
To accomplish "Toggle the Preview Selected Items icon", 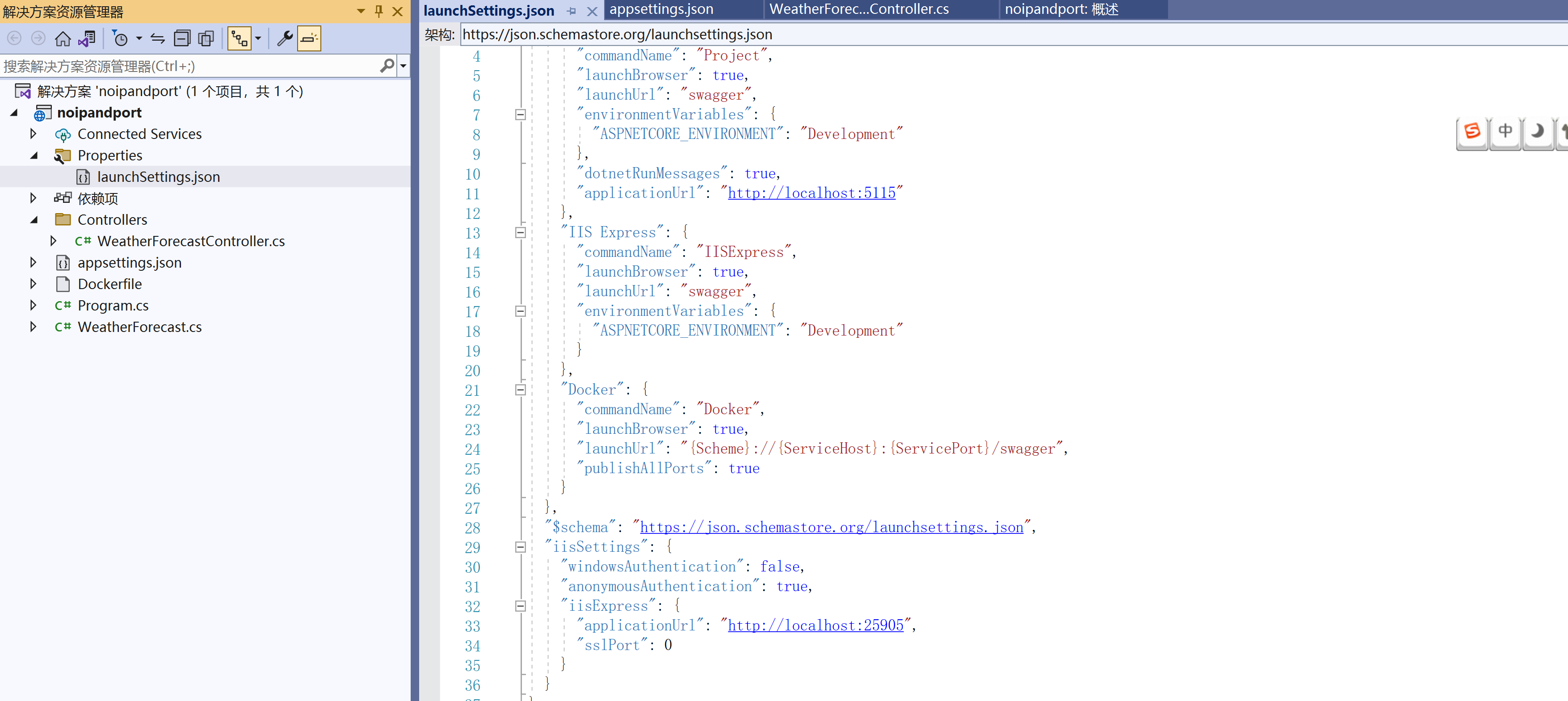I will [309, 38].
